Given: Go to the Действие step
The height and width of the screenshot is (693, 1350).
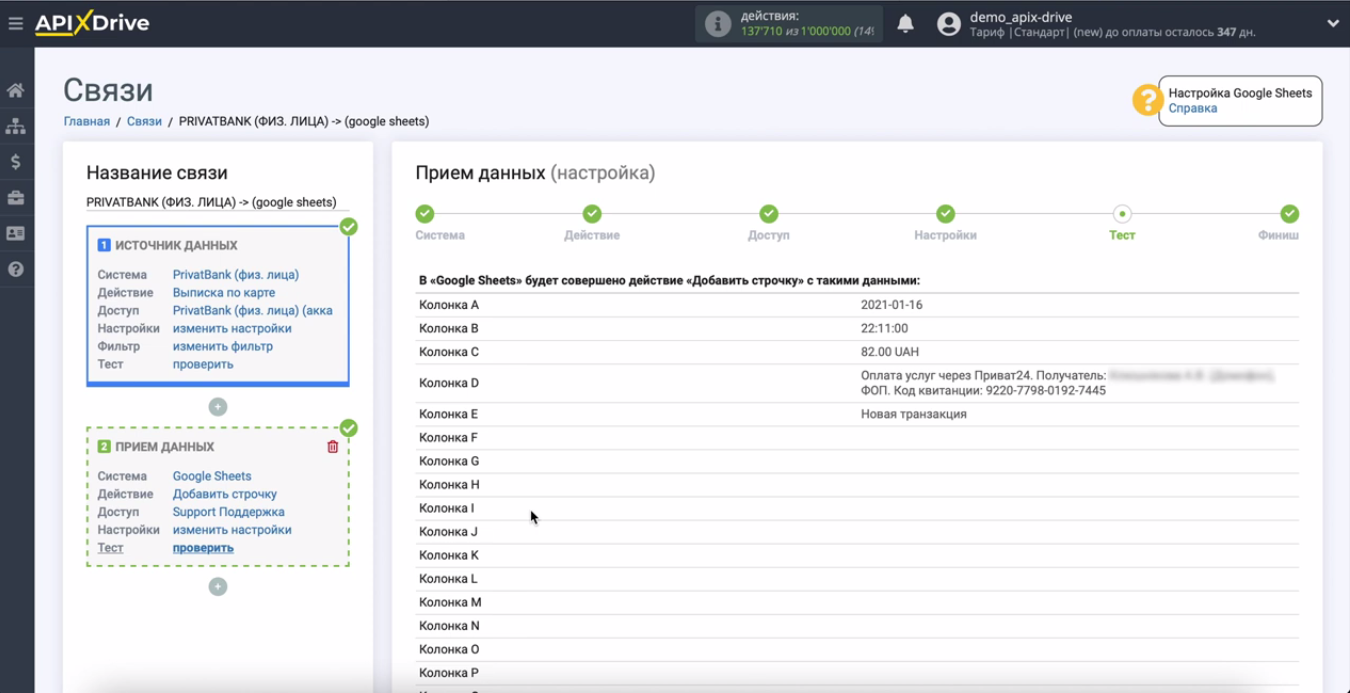Looking at the screenshot, I should tap(592, 214).
